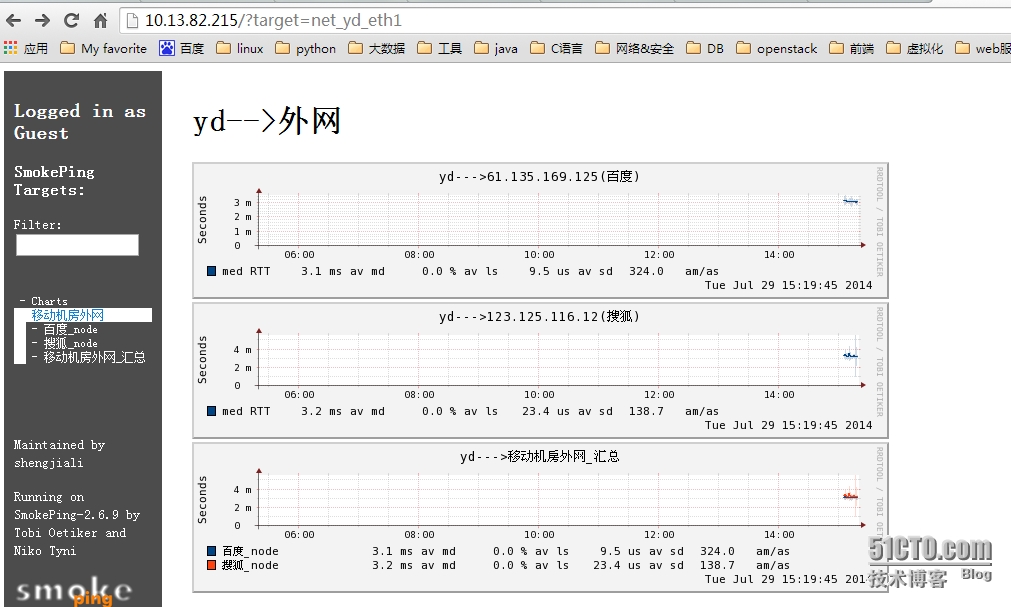Open the 61.135.169.125(百度) latency graph

point(540,230)
